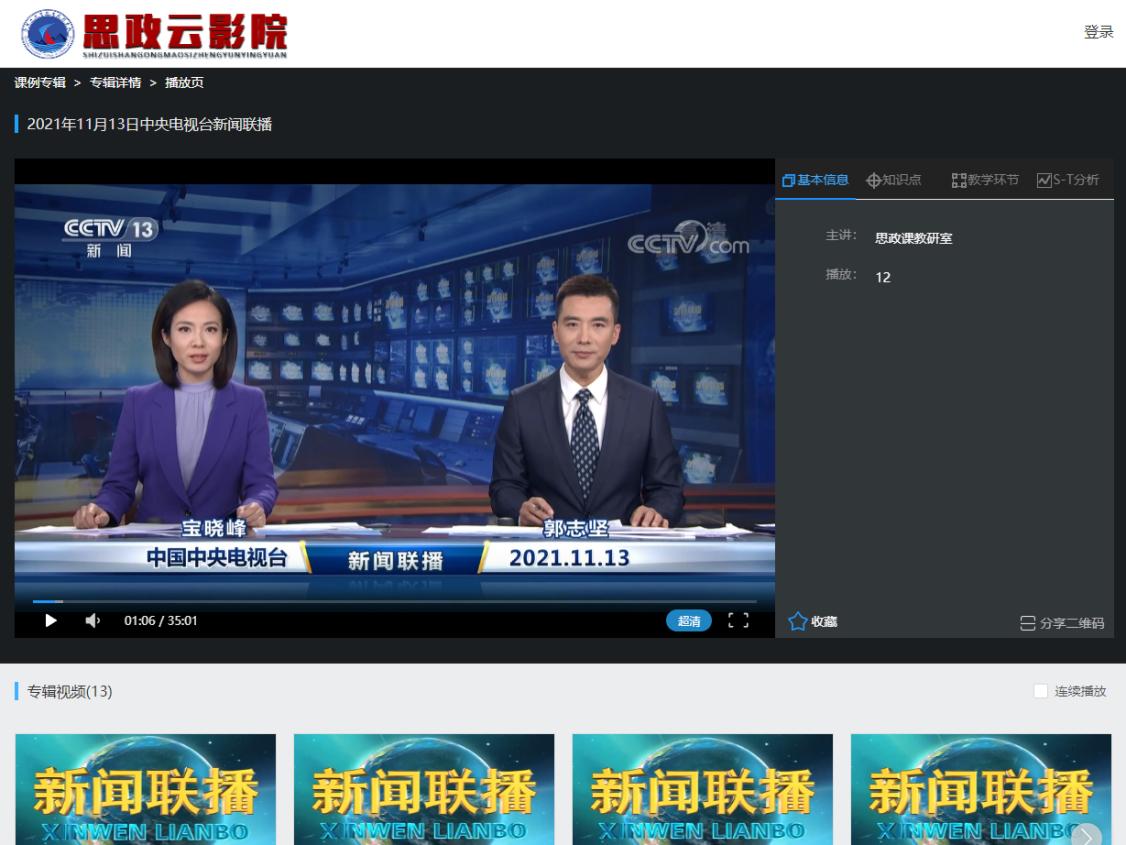The image size is (1126, 845).
Task: Click the 登录 link
Action: click(x=1099, y=32)
